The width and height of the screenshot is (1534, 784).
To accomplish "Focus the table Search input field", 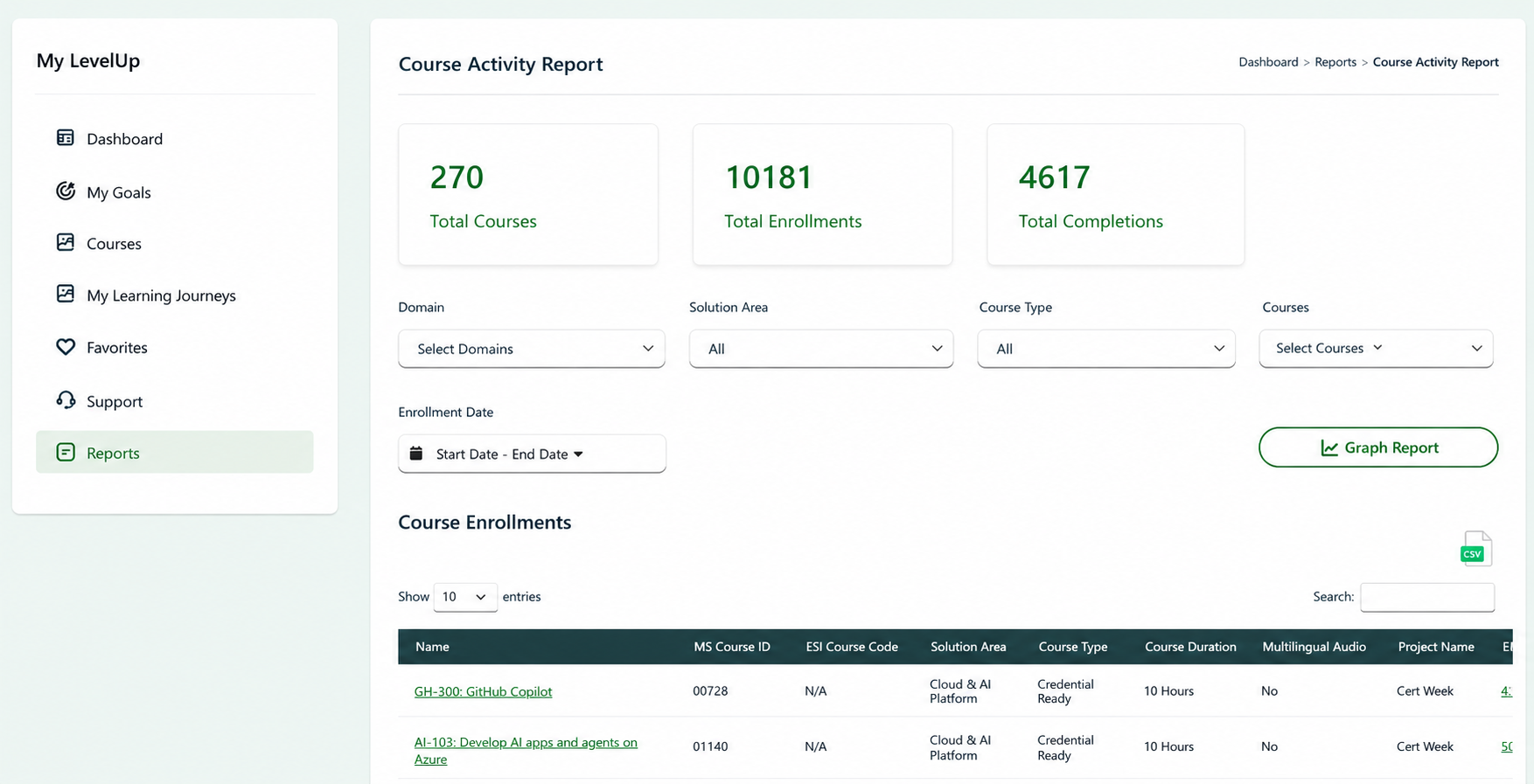I will pyautogui.click(x=1427, y=597).
